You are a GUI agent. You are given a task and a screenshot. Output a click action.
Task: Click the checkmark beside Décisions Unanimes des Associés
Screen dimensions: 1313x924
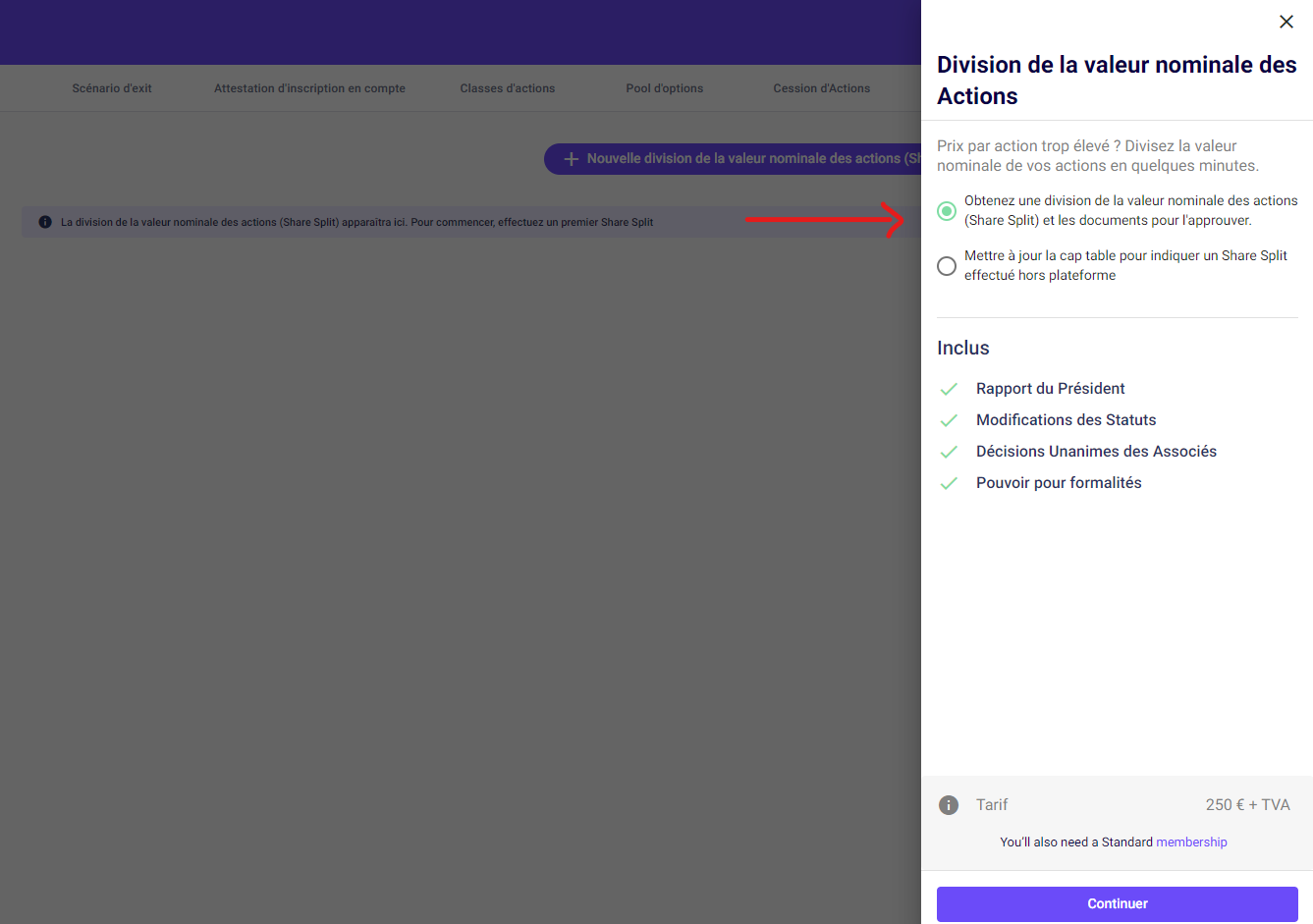click(949, 452)
